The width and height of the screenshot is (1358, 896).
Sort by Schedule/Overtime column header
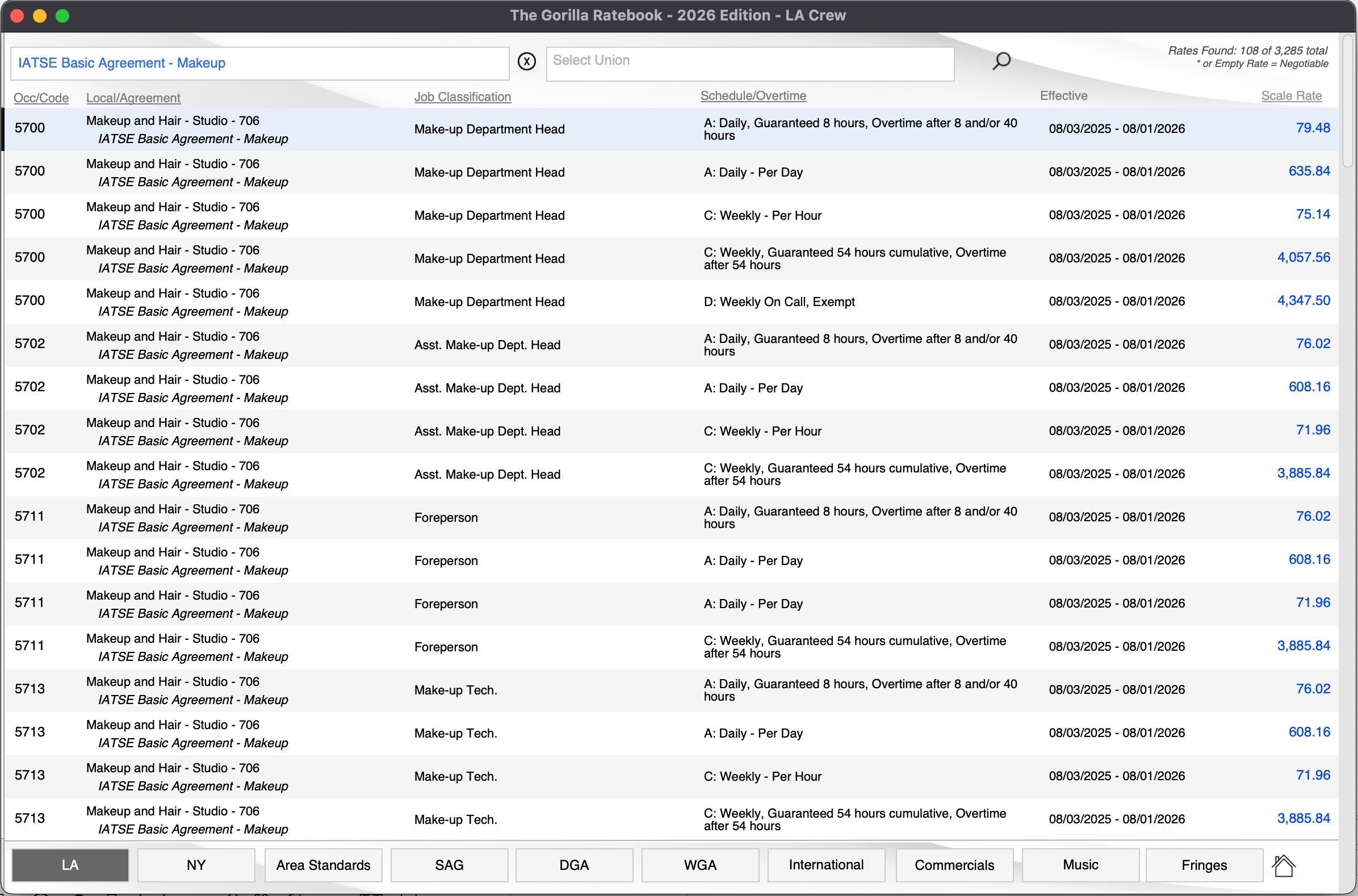(x=753, y=95)
